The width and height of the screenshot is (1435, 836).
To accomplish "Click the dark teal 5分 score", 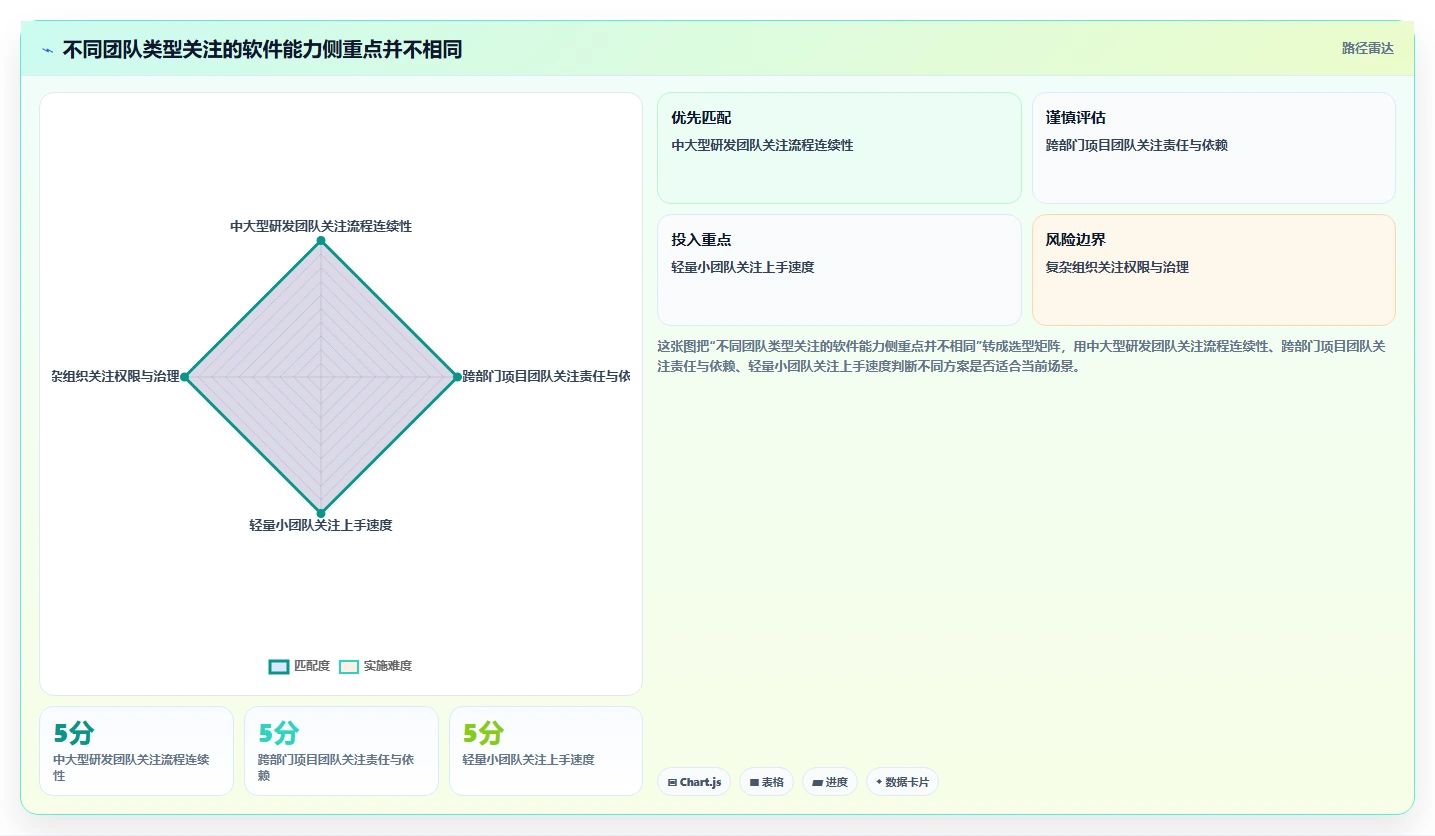I will coord(73,733).
